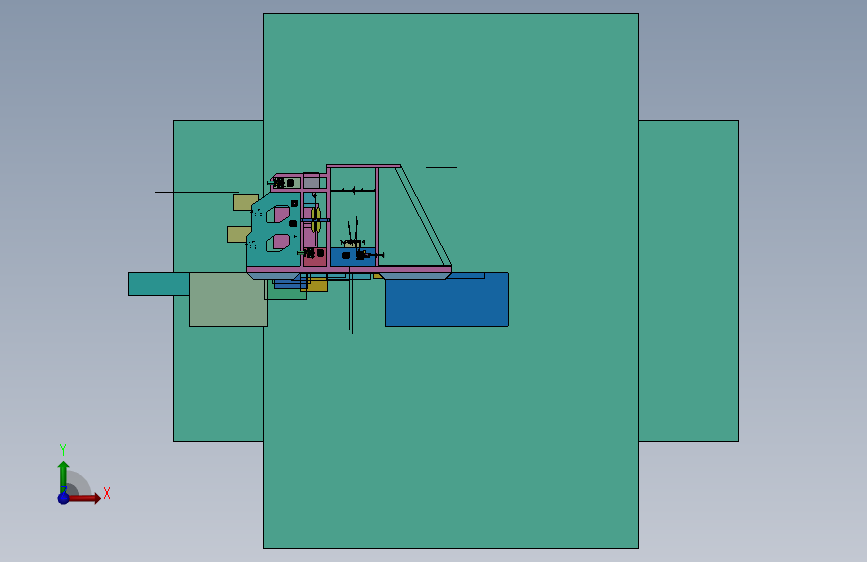Click the red X label of the triad
Image resolution: width=867 pixels, height=562 pixels.
107,493
